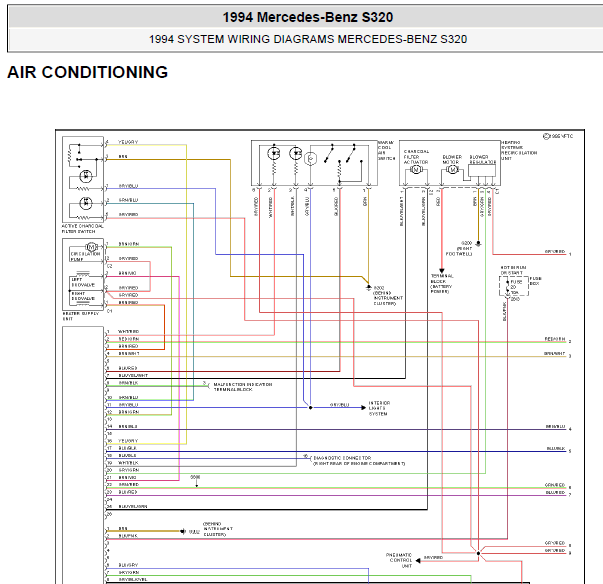Image resolution: width=603 pixels, height=584 pixels.
Task: Click the G202 label under the air switch brown wire
Action: (x=388, y=295)
